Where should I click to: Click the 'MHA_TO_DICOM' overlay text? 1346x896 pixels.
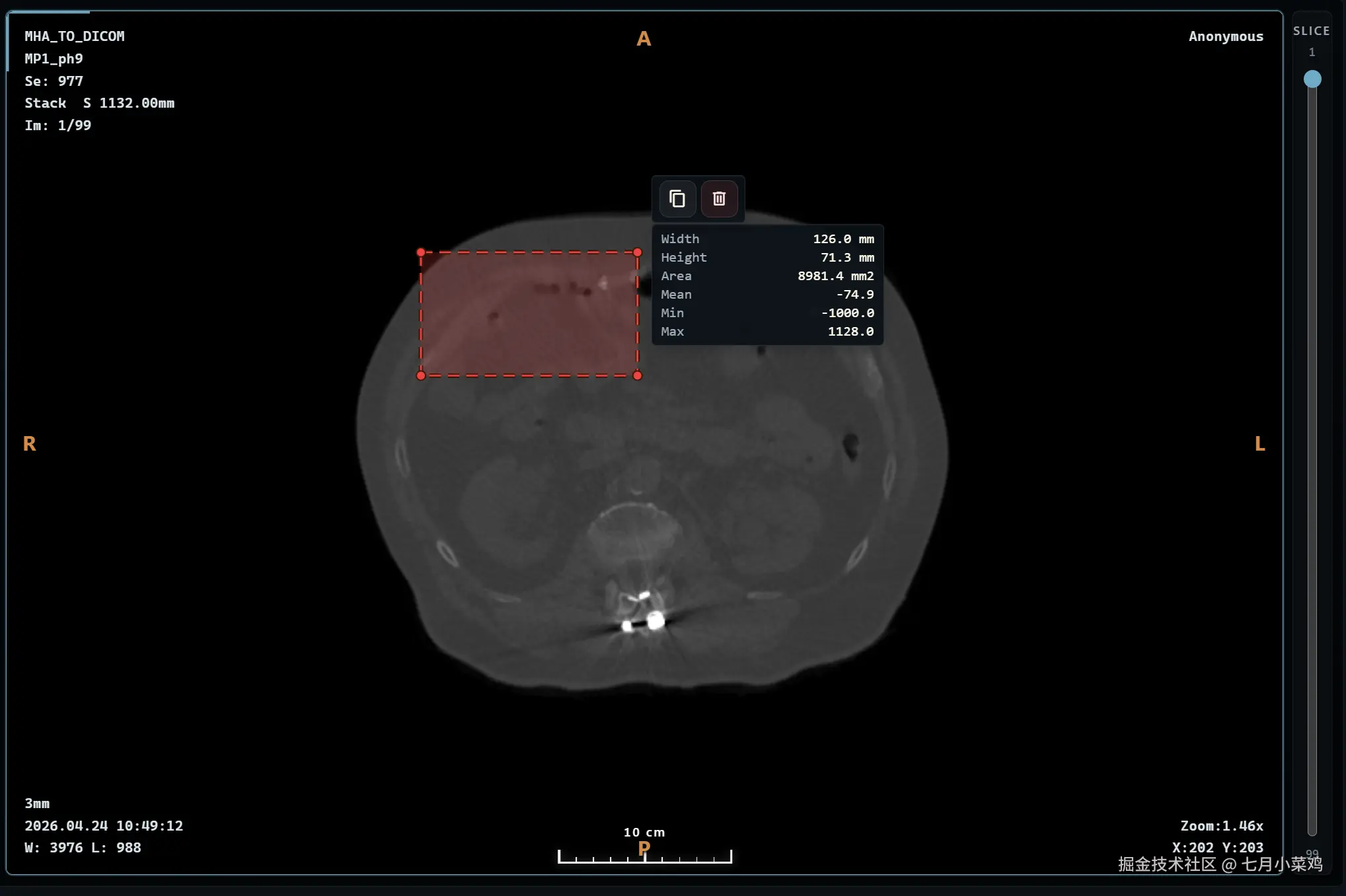tap(75, 36)
